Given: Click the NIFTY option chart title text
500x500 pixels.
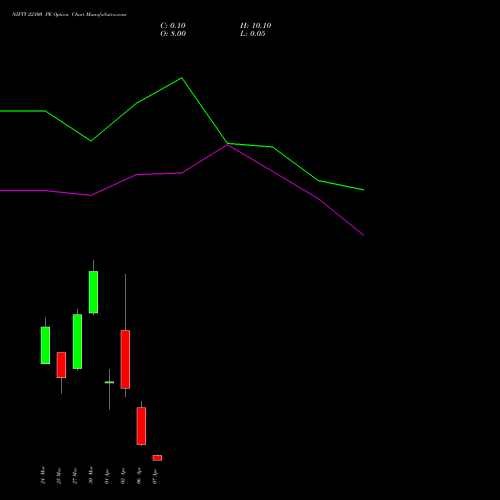Looking at the screenshot, I should [x=69, y=15].
